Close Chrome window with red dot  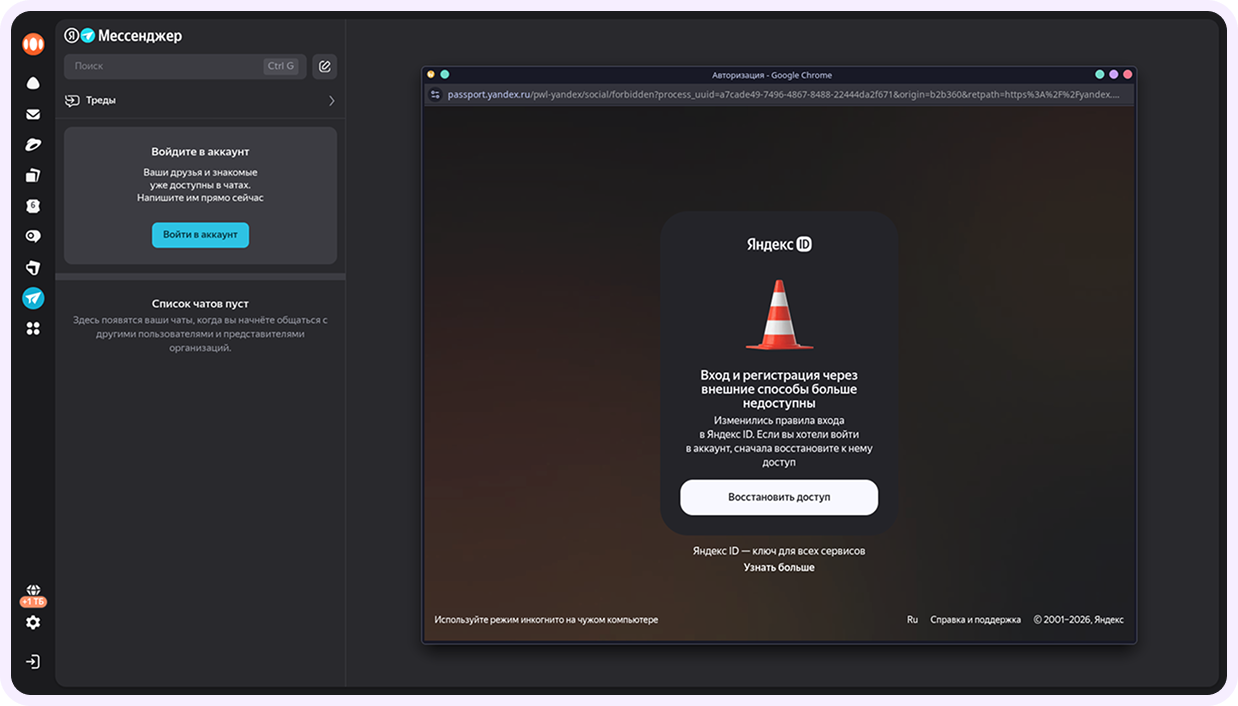pyautogui.click(x=1128, y=74)
